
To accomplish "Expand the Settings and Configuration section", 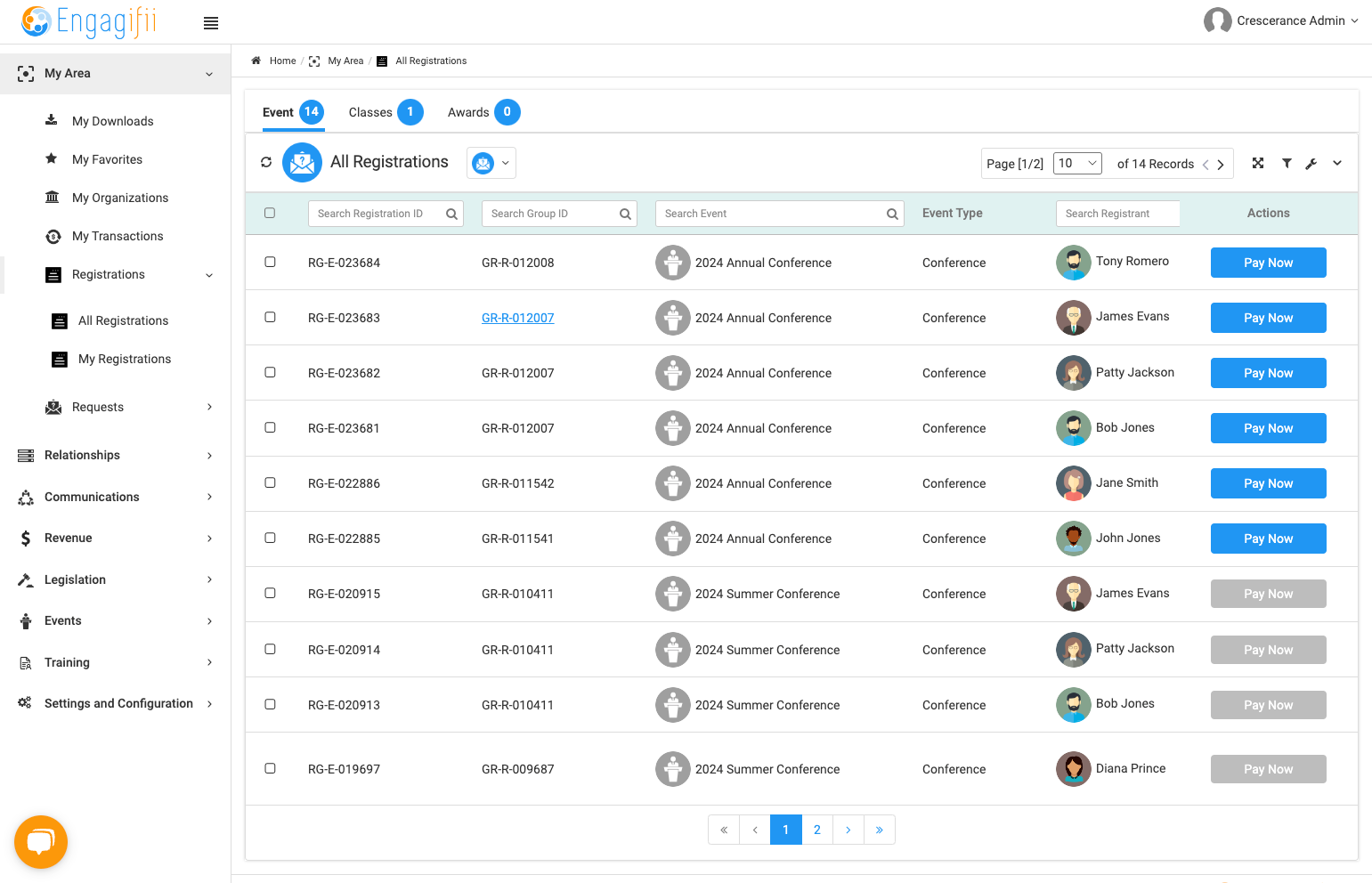I will tap(116, 703).
